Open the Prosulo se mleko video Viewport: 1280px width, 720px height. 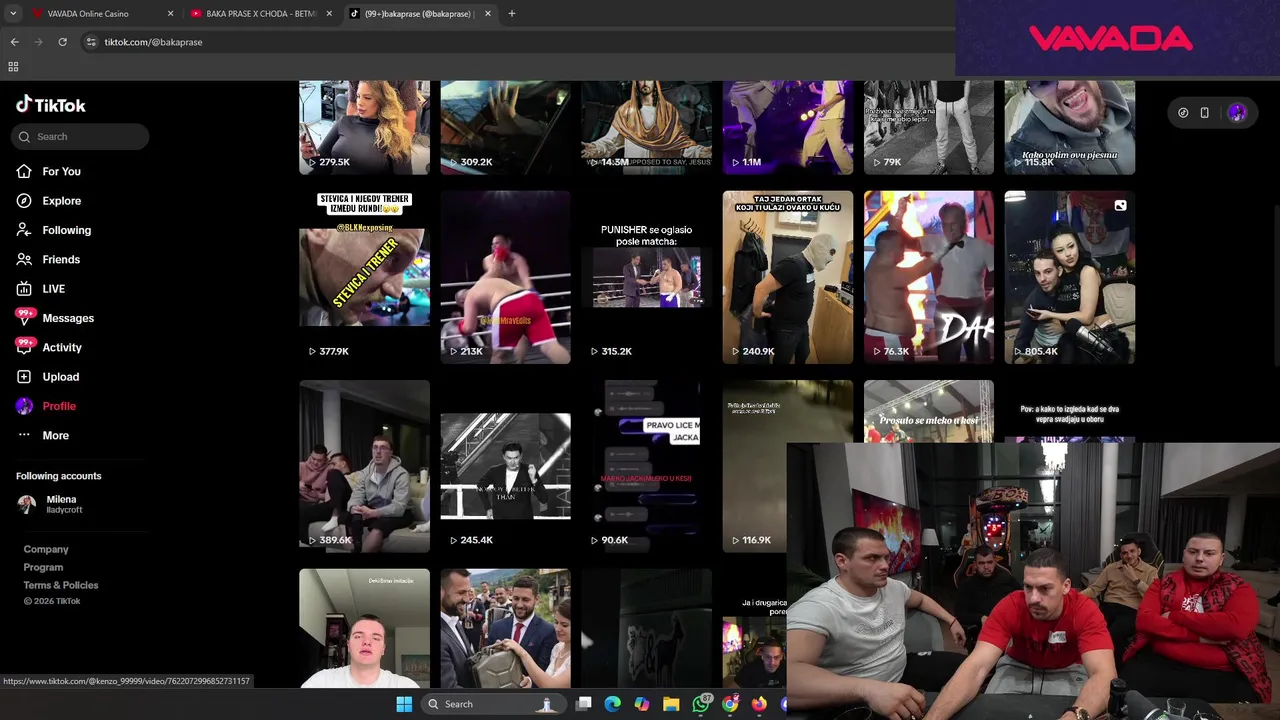(929, 411)
